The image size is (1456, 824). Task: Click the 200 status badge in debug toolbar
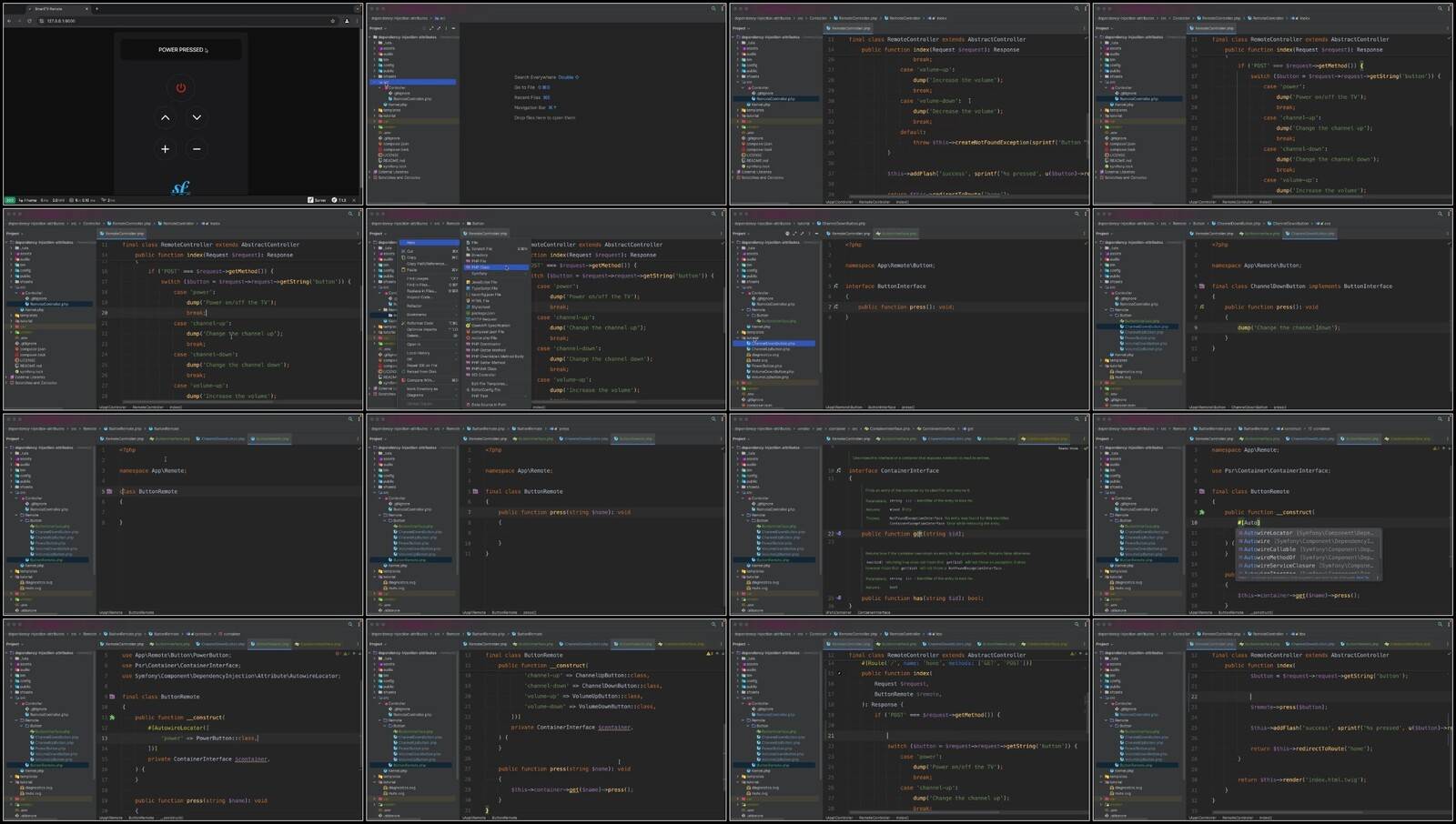10,200
